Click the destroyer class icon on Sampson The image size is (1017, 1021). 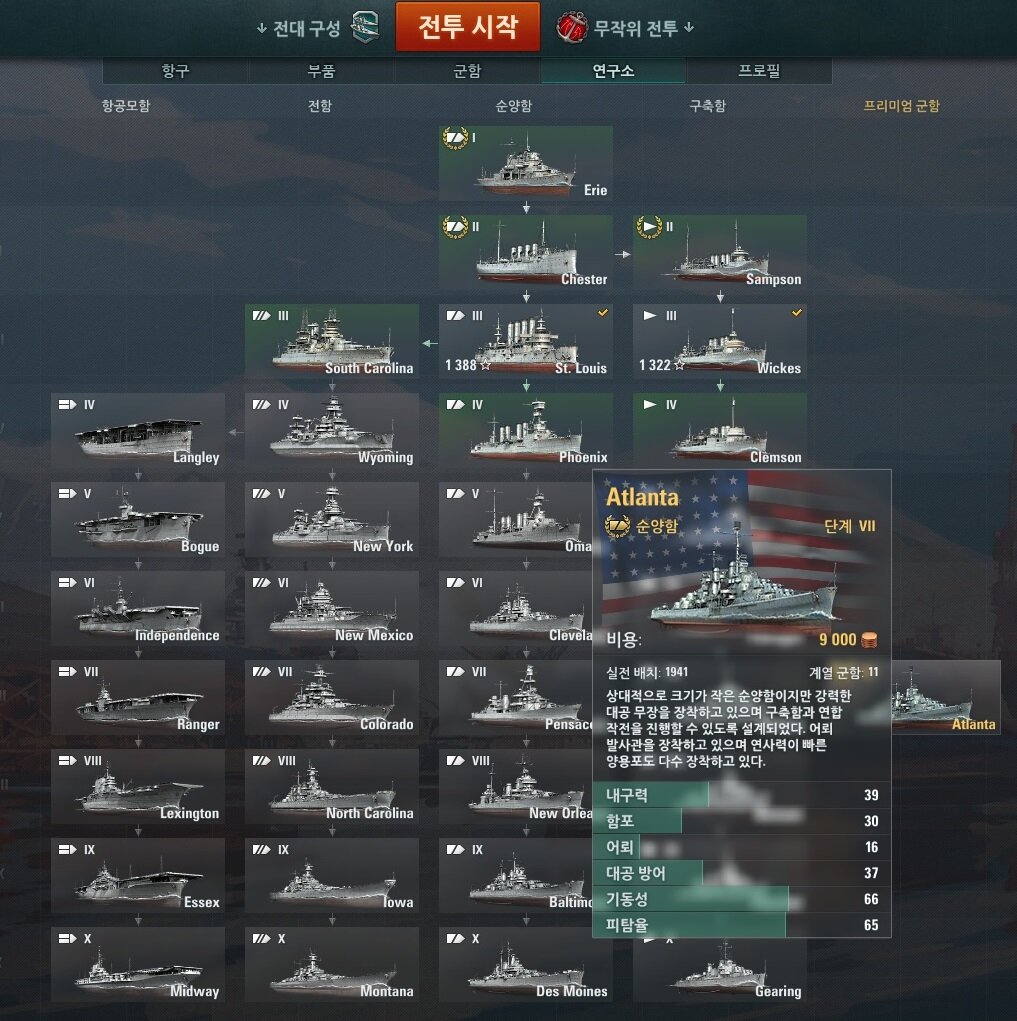(x=649, y=227)
